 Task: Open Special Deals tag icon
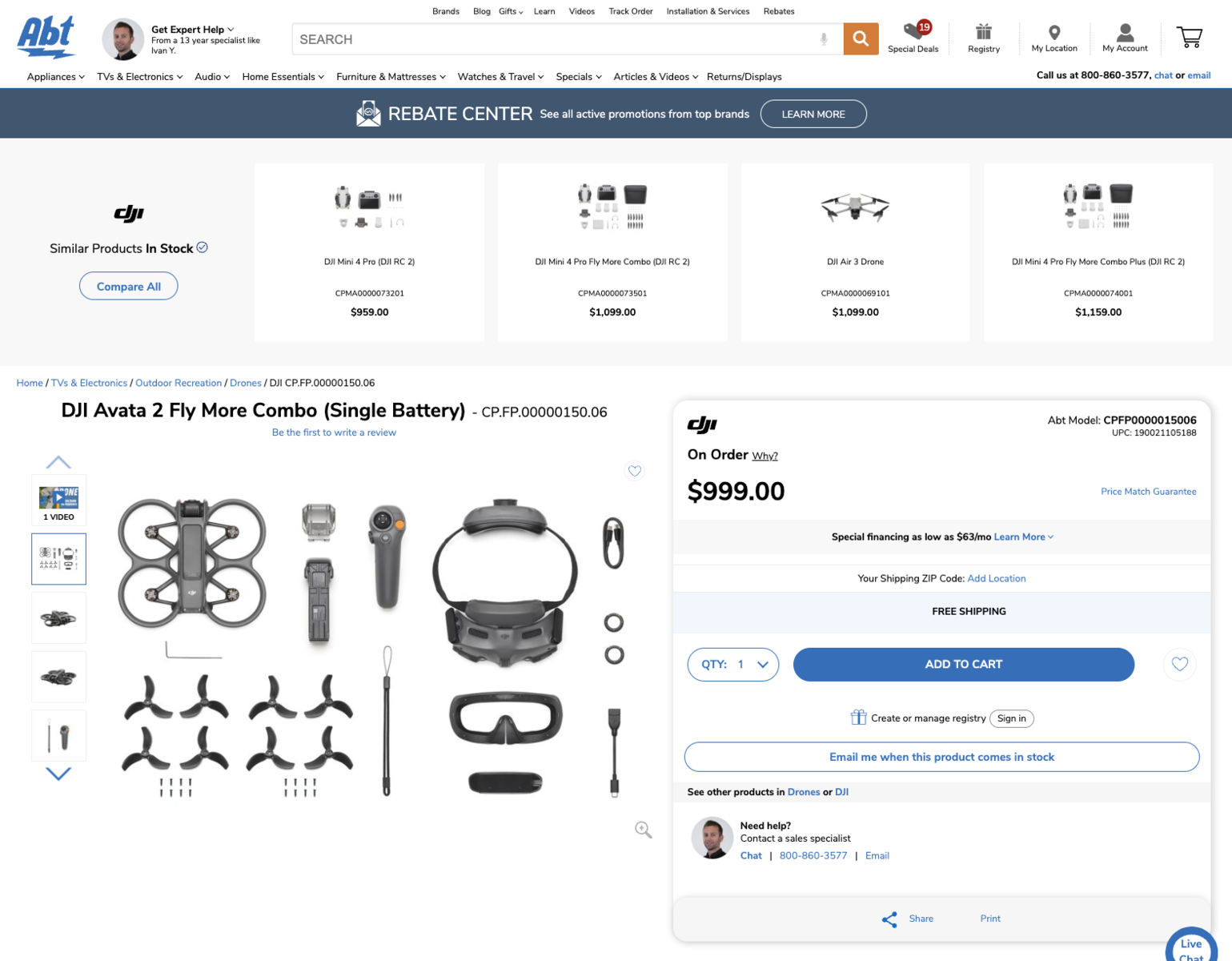913,37
